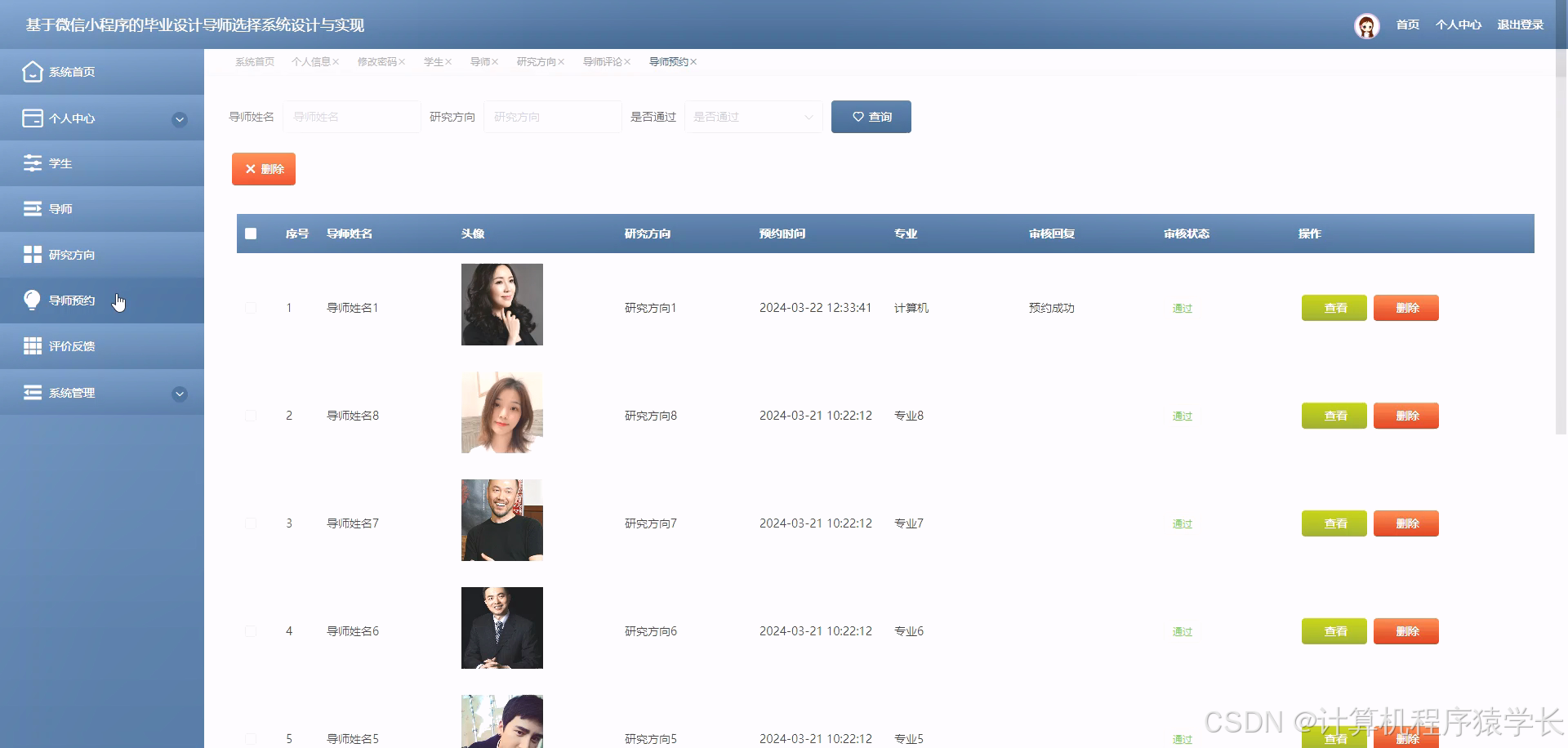Open the 是否通过 dropdown filter
The height and width of the screenshot is (748, 1568).
[x=753, y=117]
